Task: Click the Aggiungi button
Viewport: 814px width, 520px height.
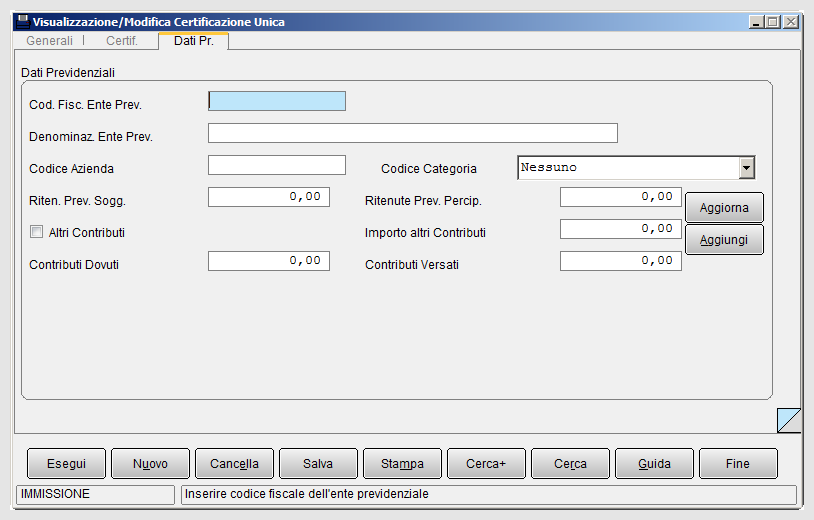Action: (724, 240)
